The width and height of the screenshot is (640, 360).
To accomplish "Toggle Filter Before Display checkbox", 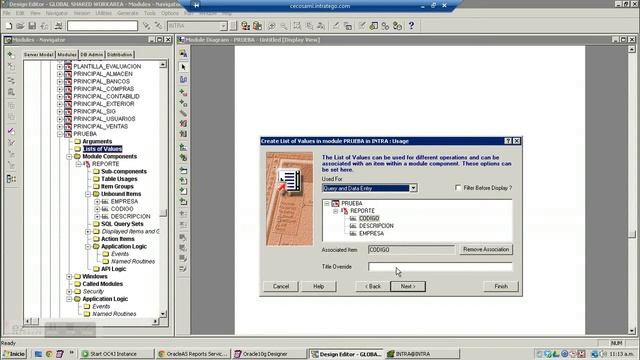I will point(458,188).
